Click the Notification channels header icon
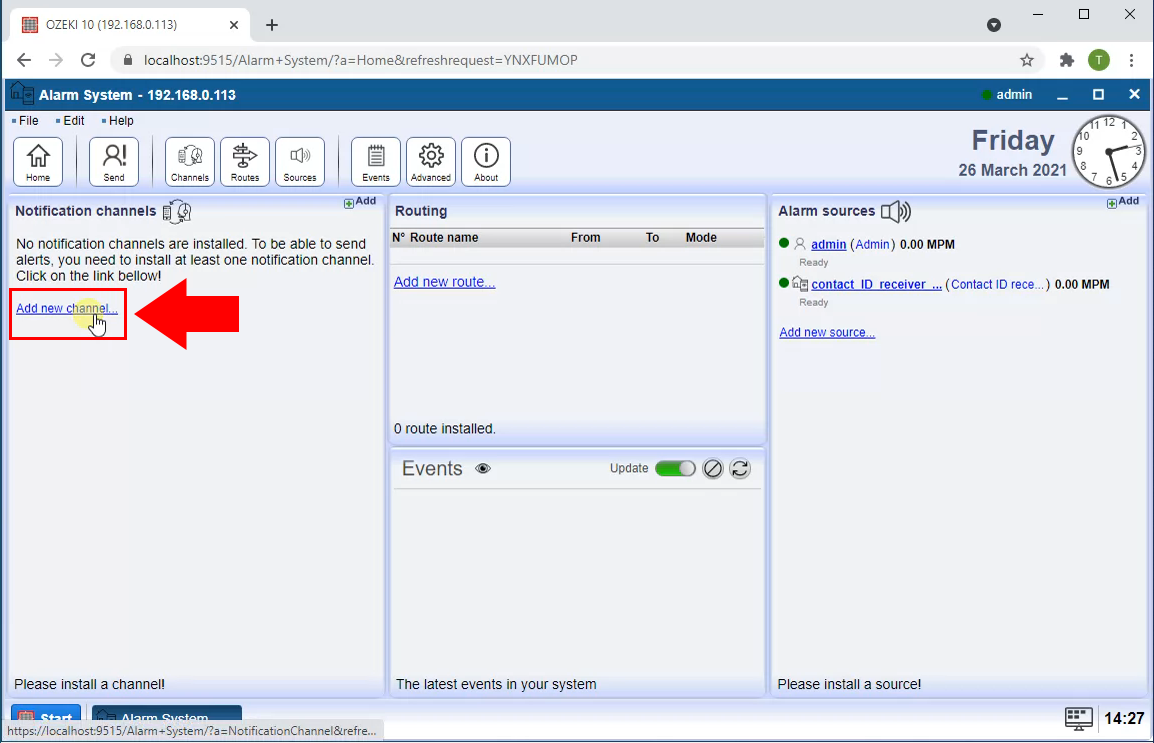 177,212
